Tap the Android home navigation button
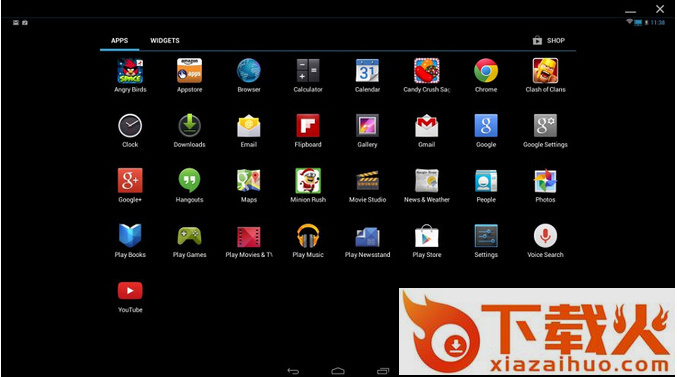Screen dimensions: 677x377 (x=338, y=371)
